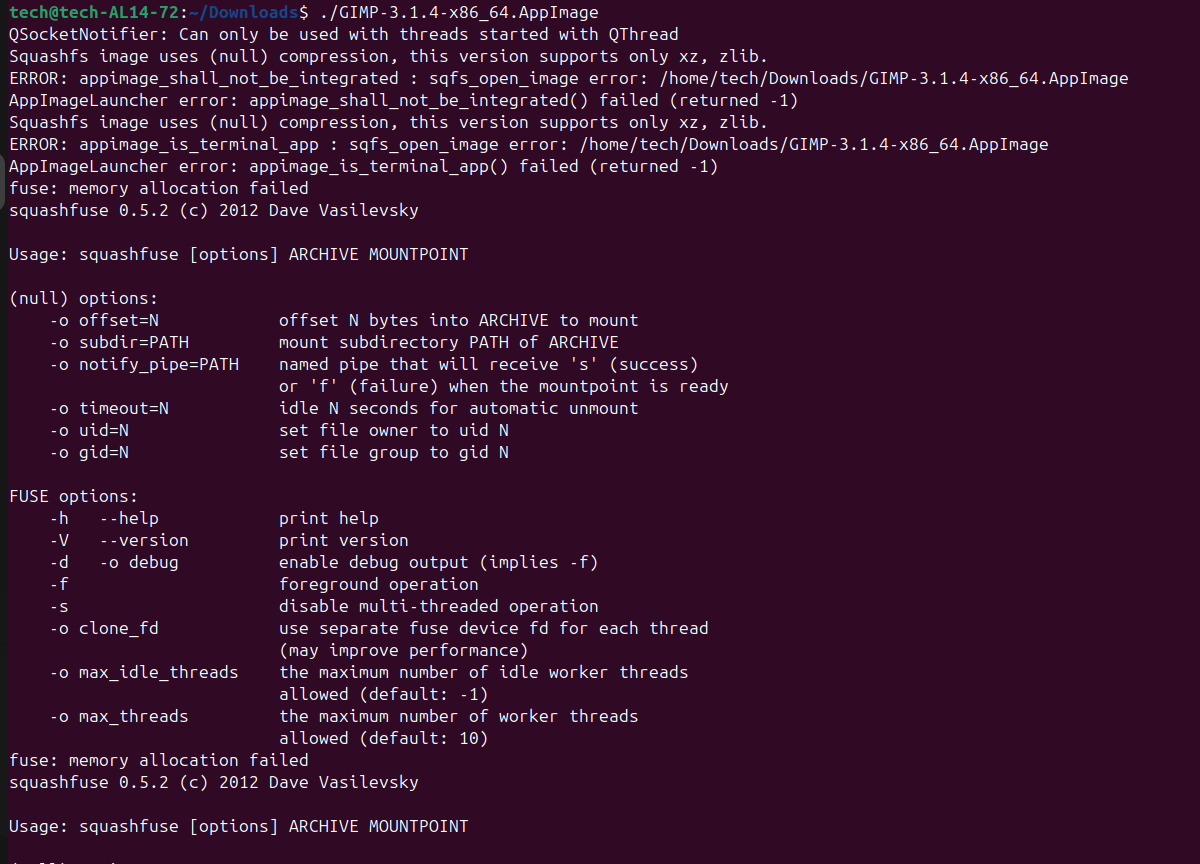Click the "-o notify_pipe=PATH" option

[x=144, y=365]
